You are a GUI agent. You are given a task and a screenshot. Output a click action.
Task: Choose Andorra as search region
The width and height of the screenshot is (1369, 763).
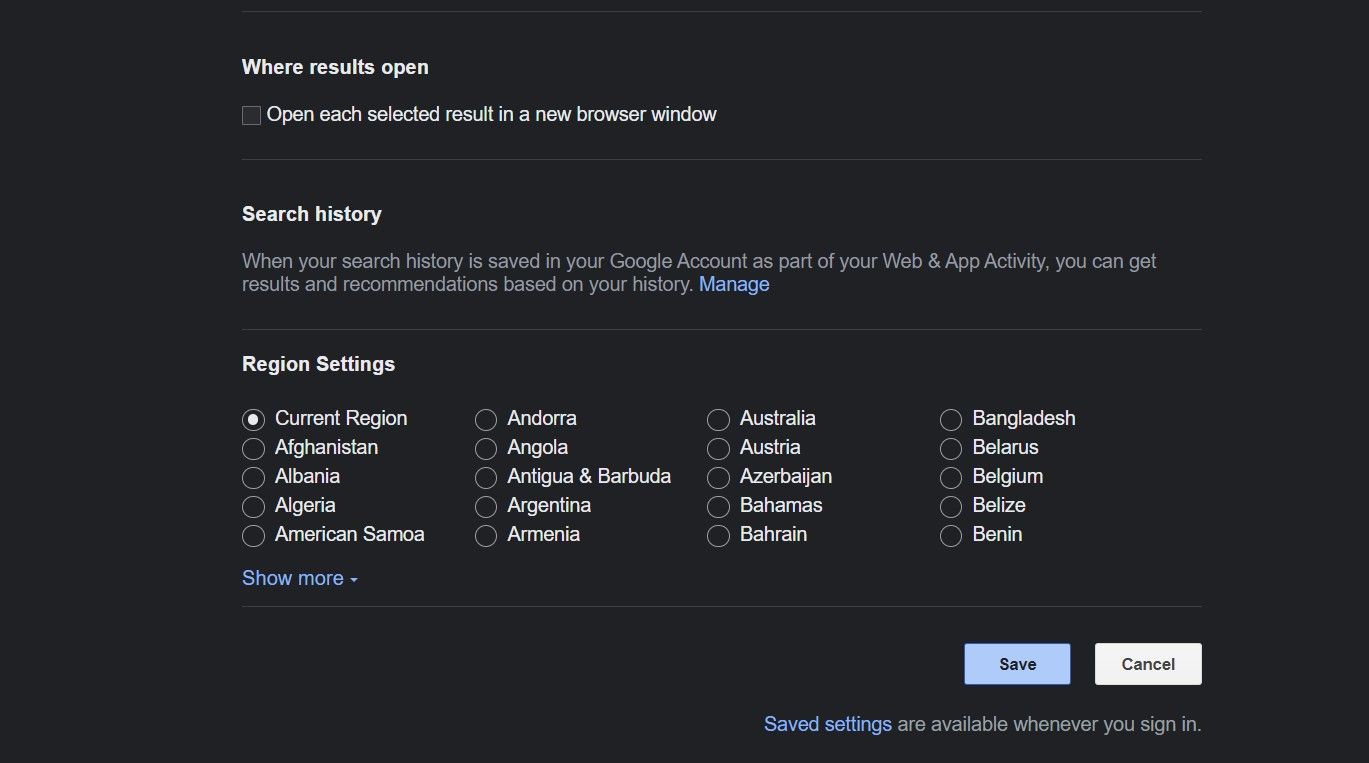(x=486, y=419)
